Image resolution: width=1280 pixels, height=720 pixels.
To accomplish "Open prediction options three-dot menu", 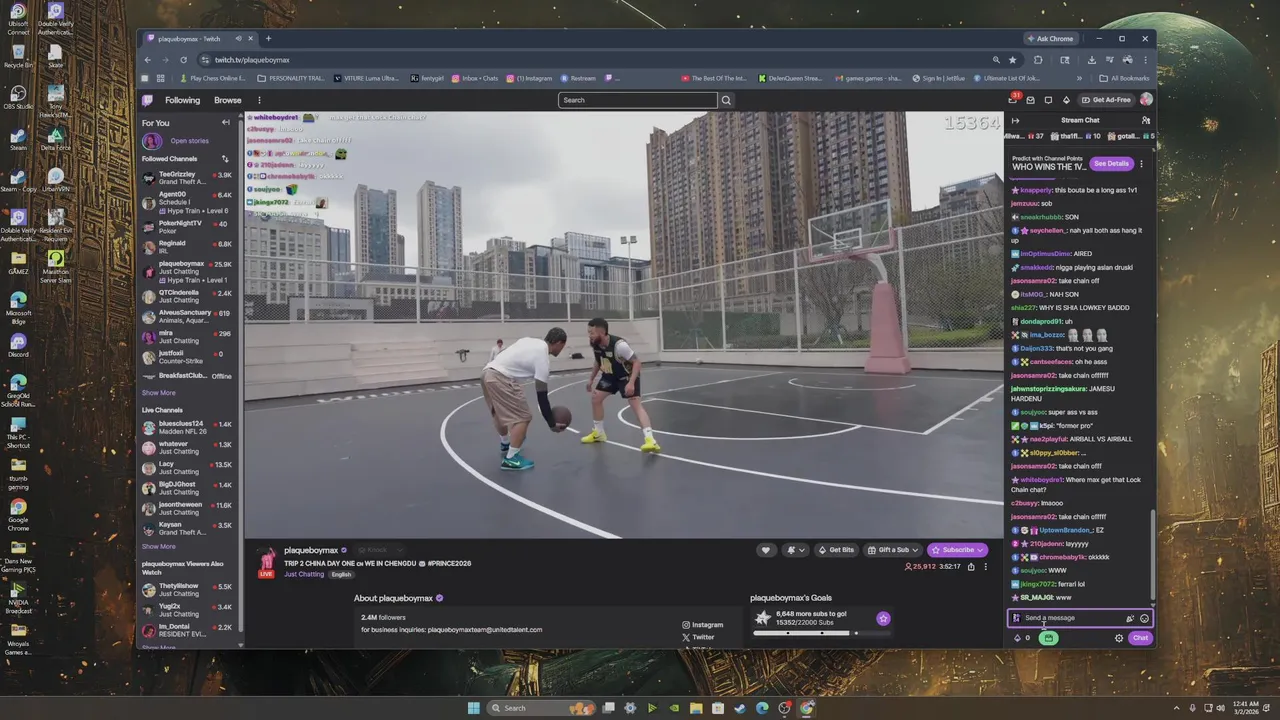I will click(x=1141, y=164).
